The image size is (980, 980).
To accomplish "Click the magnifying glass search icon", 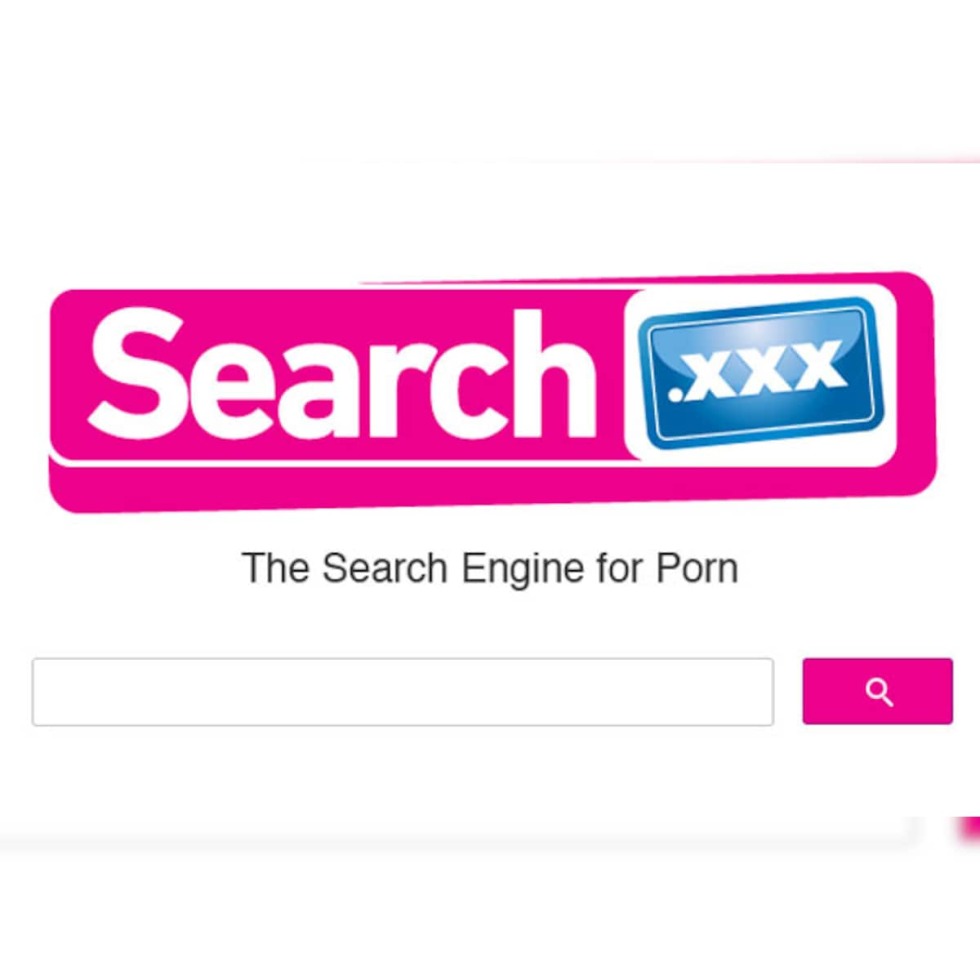I will (x=879, y=692).
